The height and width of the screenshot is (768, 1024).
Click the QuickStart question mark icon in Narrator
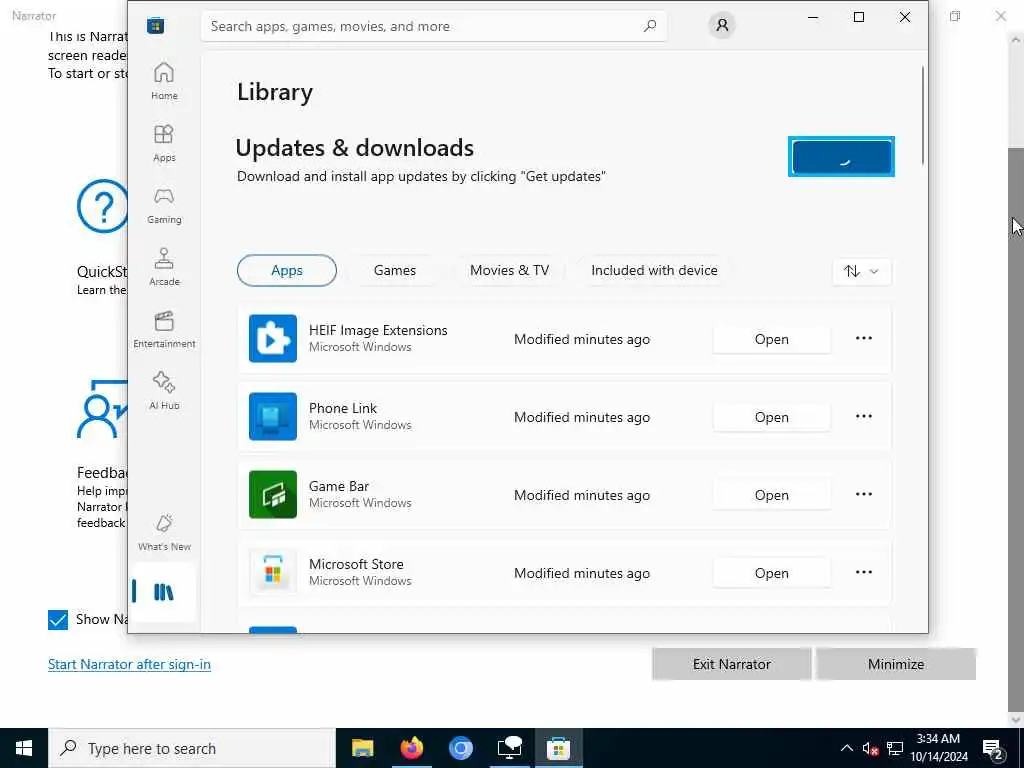click(x=103, y=206)
